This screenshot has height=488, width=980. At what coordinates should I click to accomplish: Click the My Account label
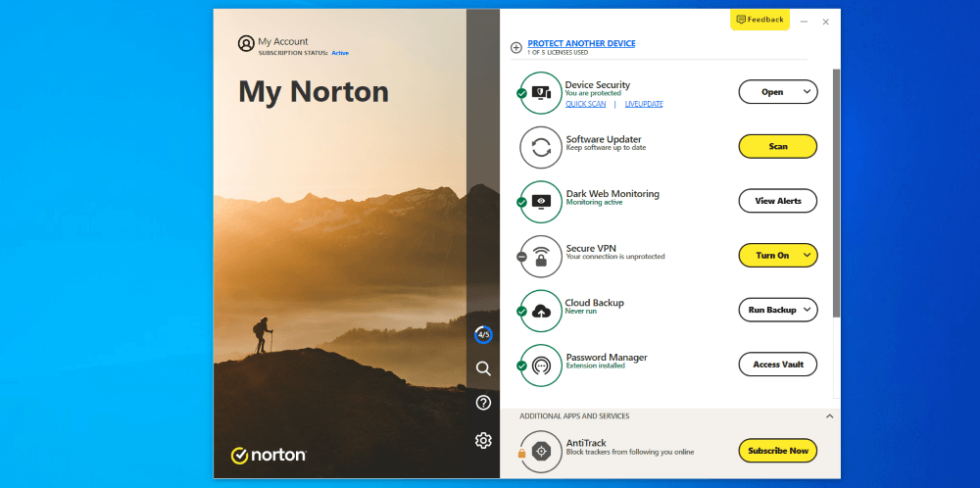[283, 41]
